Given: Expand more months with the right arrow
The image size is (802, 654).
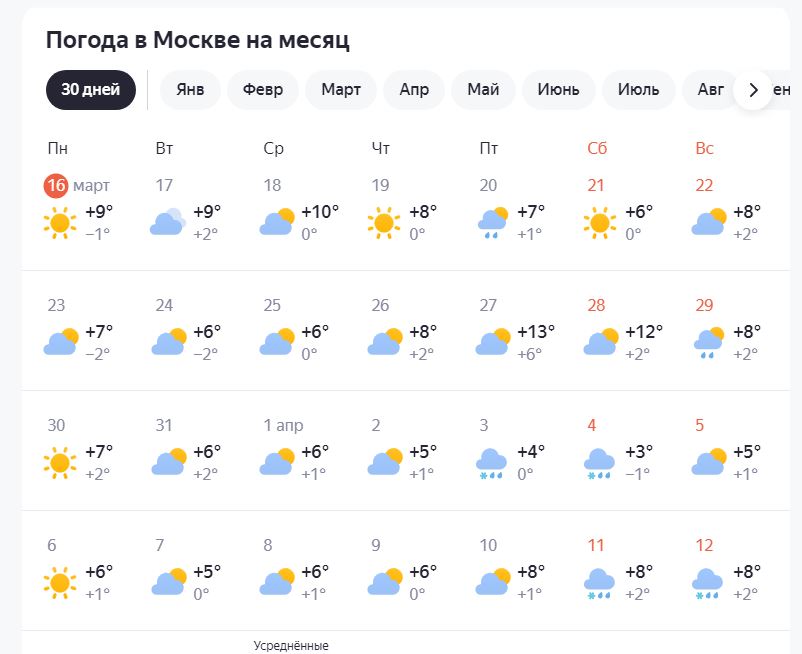Looking at the screenshot, I should [753, 90].
